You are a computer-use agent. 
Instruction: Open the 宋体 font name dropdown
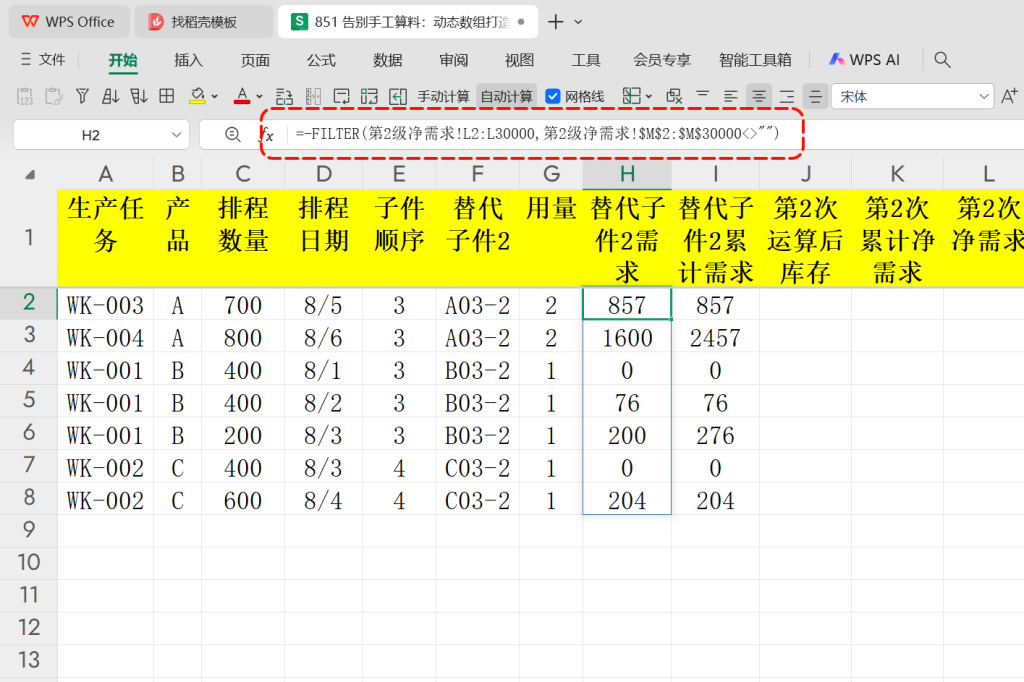(x=984, y=97)
